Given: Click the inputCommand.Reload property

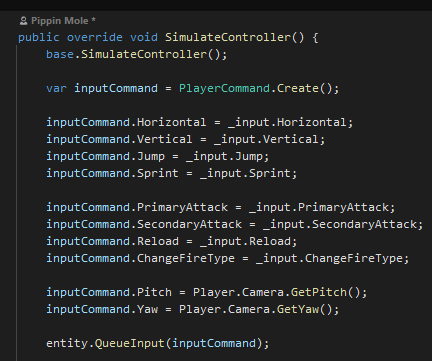Looking at the screenshot, I should (x=112, y=241).
